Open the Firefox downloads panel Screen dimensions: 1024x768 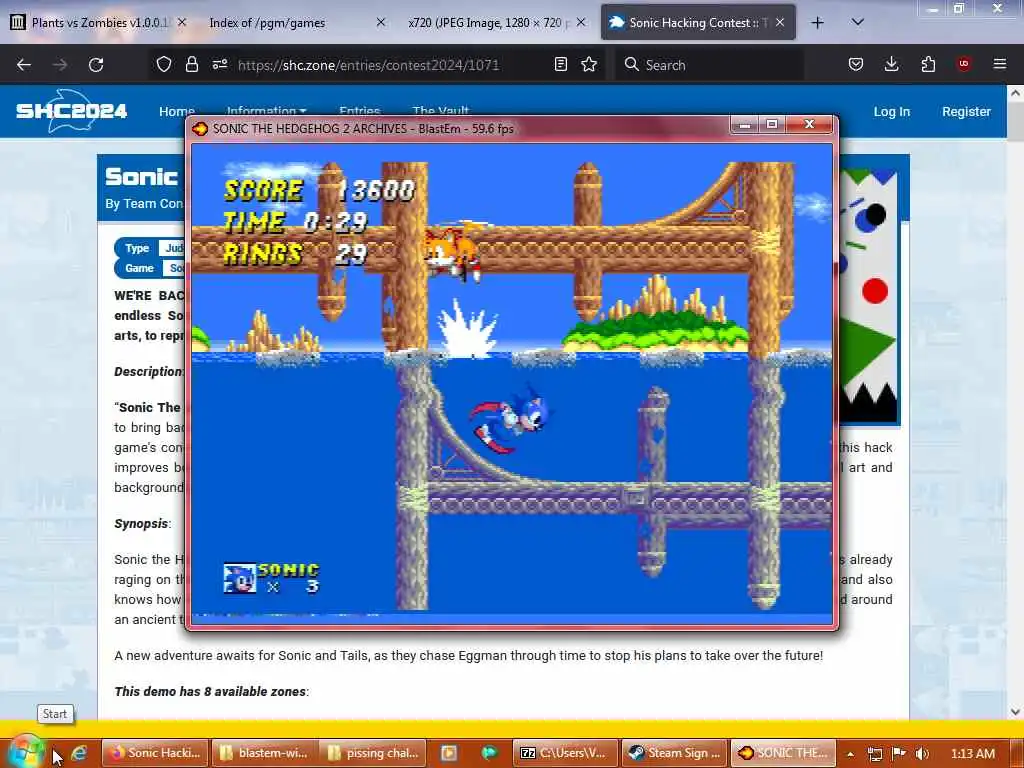pos(891,64)
